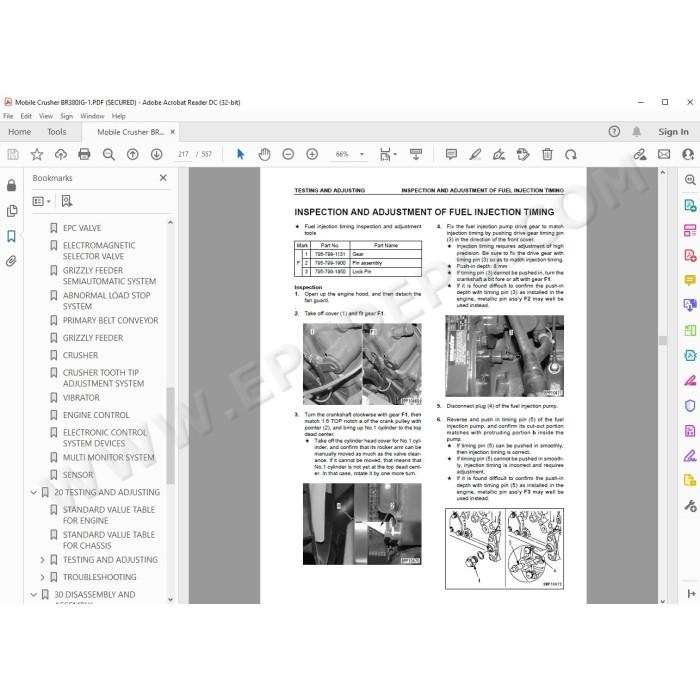
Task: Send the file by email
Action: click(664, 154)
